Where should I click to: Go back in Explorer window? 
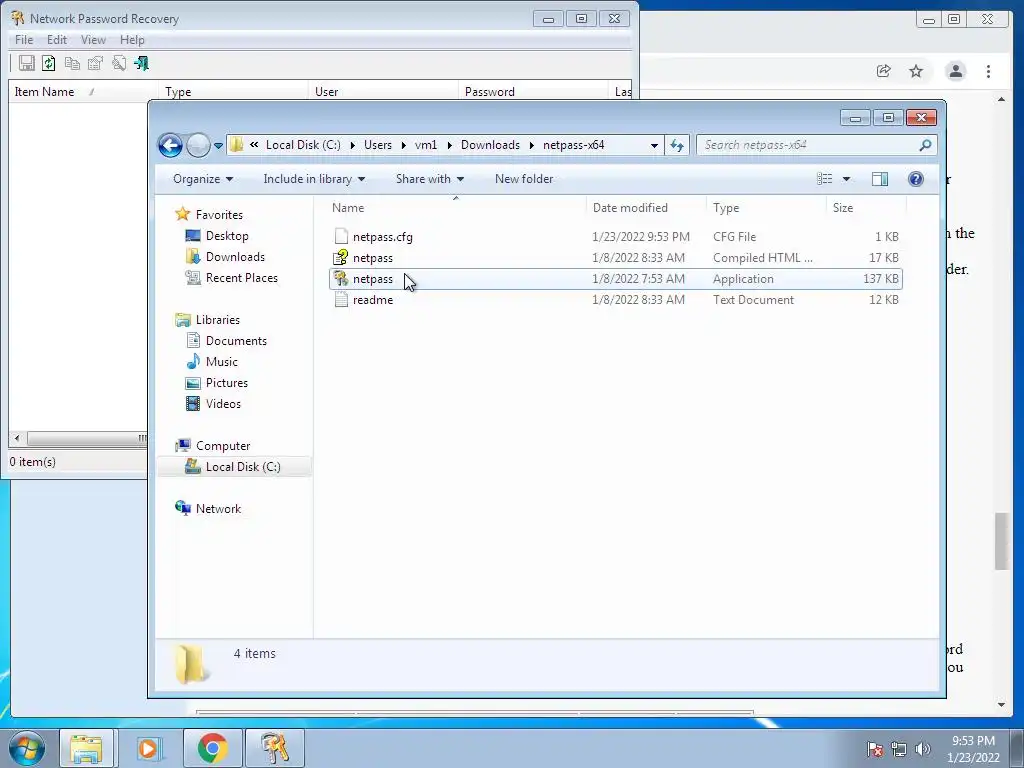[170, 145]
